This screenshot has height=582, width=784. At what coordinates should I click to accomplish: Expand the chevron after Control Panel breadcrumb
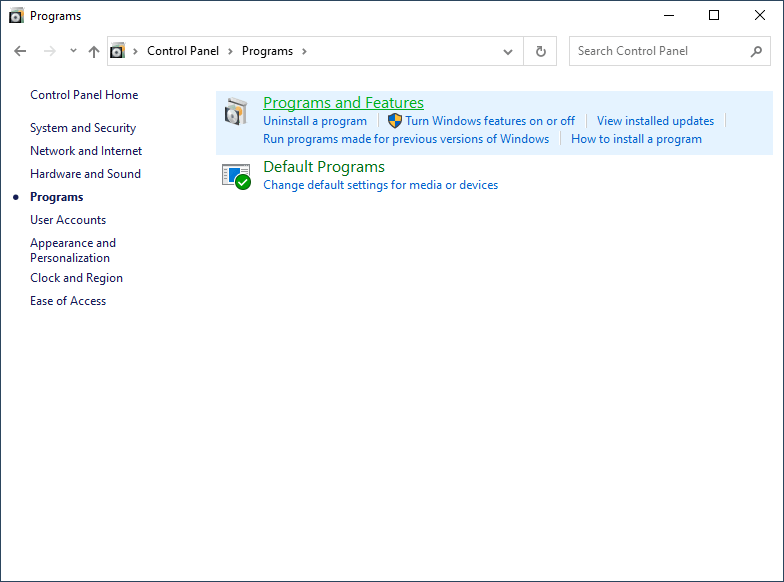[230, 51]
